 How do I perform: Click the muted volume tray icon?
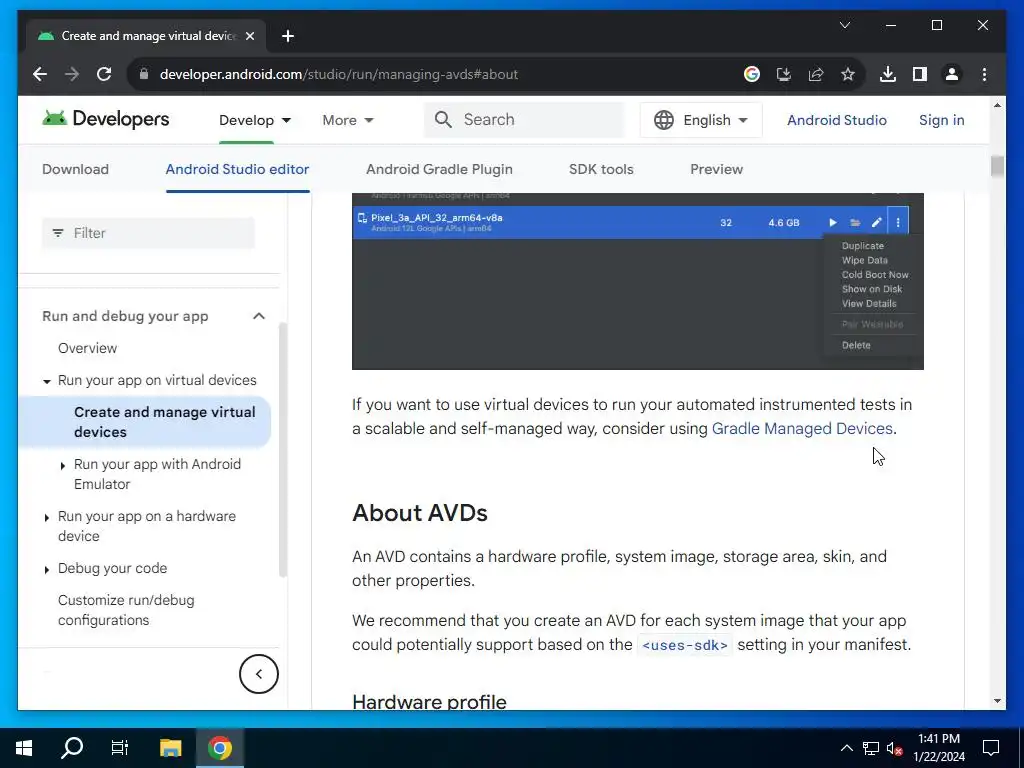(895, 748)
